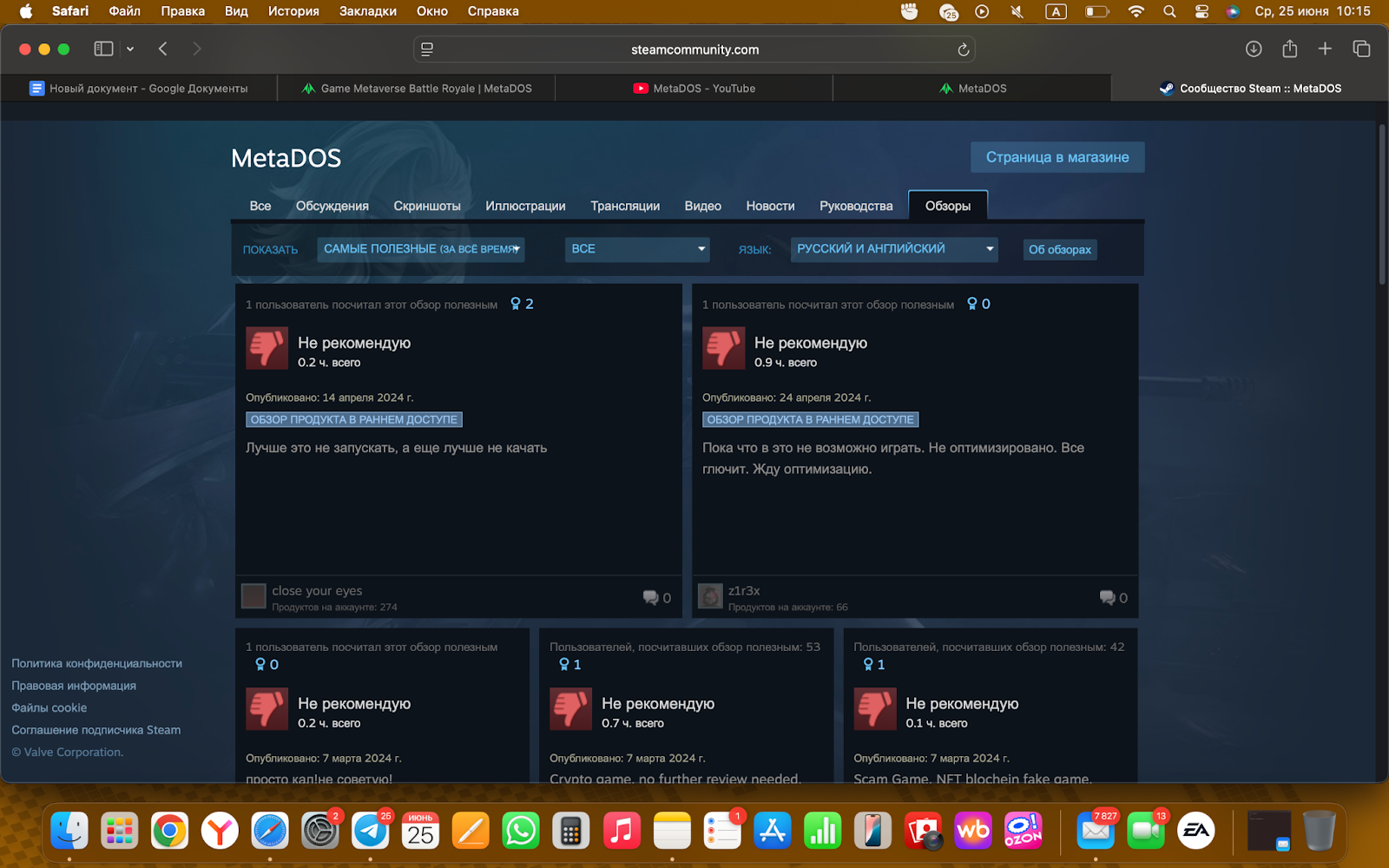The height and width of the screenshot is (868, 1389).
Task: Open the Трансляции tab
Action: 625,206
